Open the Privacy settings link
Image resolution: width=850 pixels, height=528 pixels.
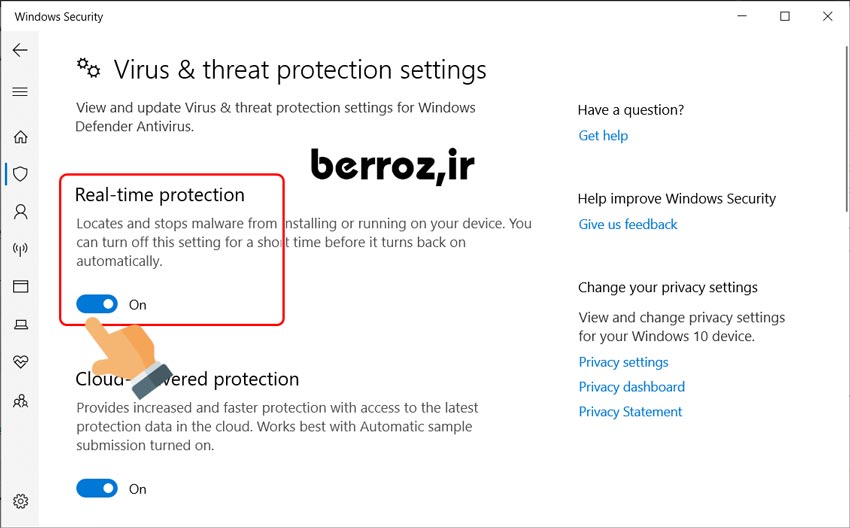click(x=623, y=362)
